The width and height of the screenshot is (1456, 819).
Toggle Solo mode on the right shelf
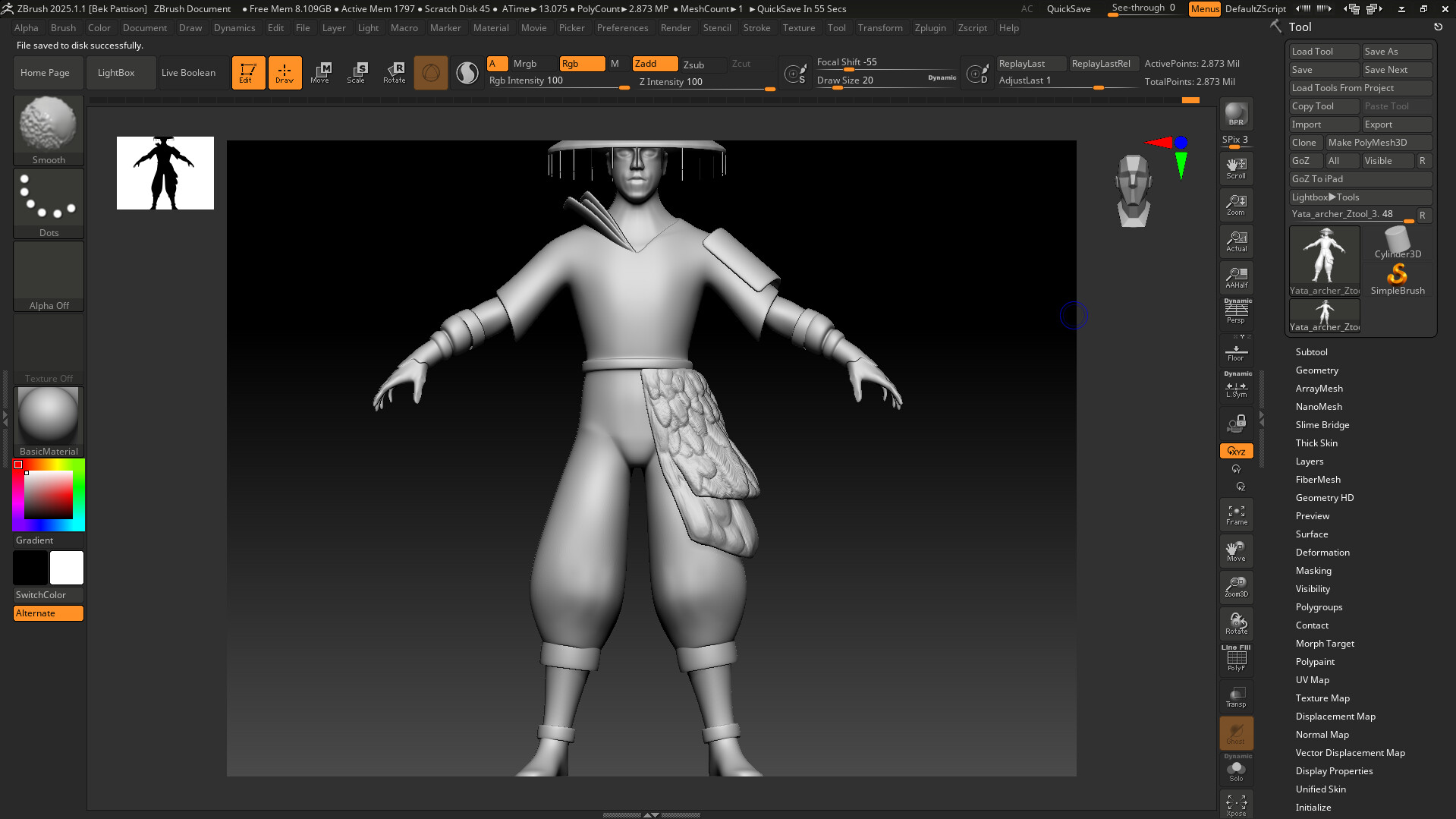point(1235,769)
